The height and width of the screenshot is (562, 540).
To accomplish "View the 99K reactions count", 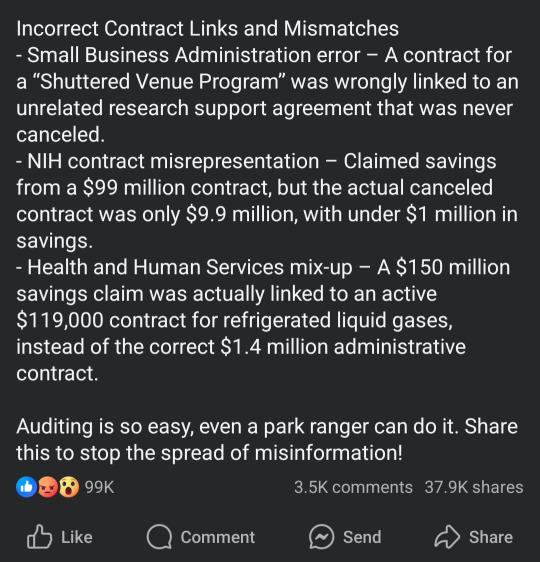I will pyautogui.click(x=99, y=487).
